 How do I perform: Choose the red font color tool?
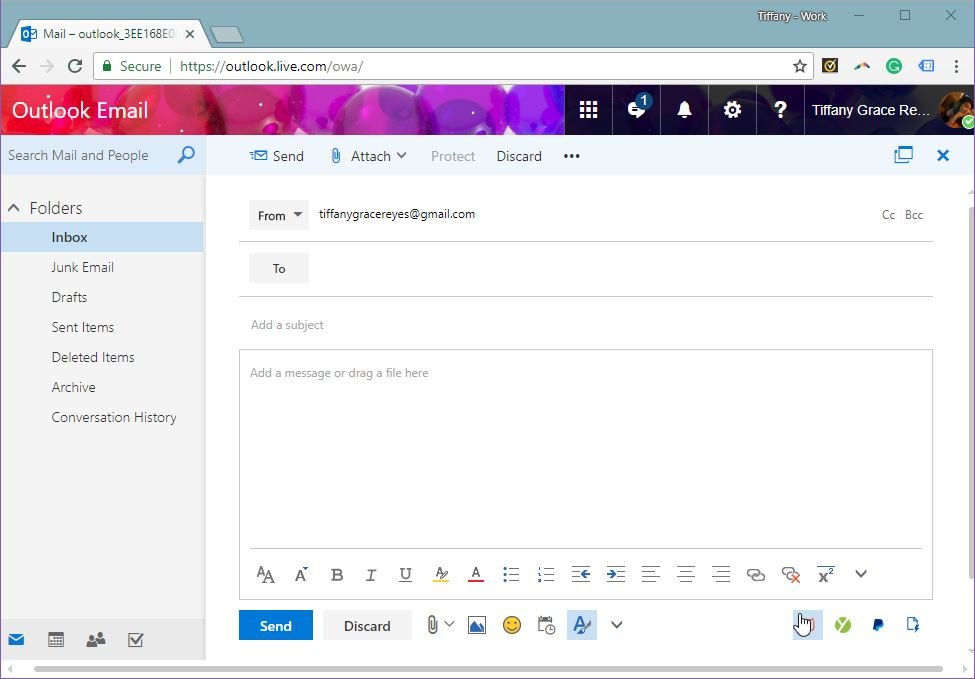476,574
